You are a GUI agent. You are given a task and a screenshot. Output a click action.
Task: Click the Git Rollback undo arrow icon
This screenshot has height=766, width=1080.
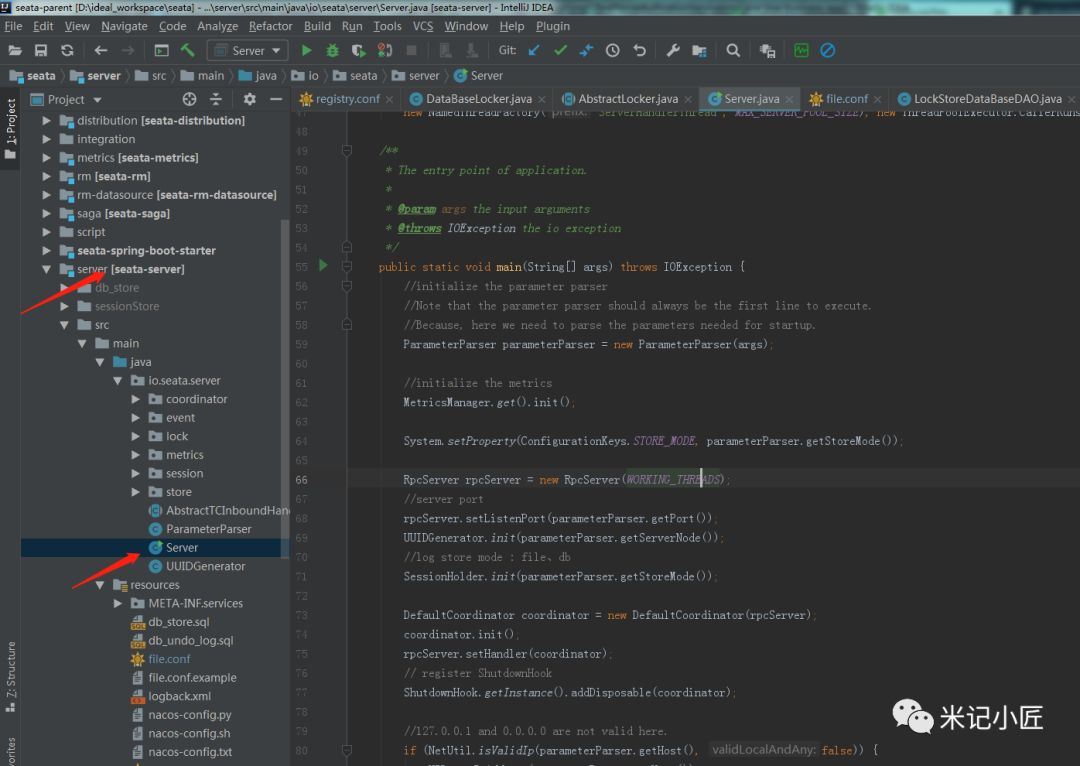click(639, 50)
